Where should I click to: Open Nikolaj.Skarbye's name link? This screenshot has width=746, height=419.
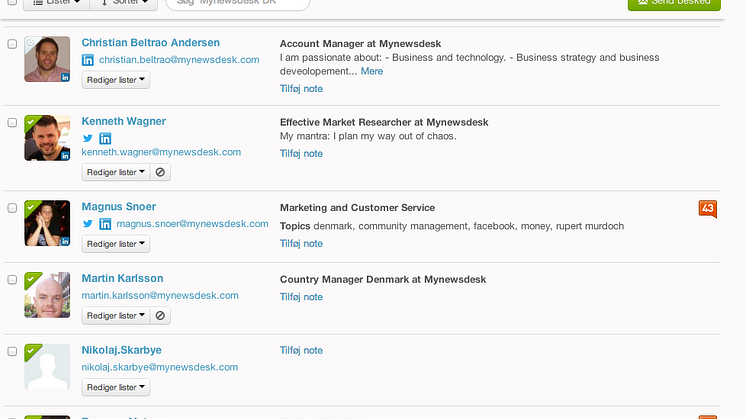[x=121, y=351]
